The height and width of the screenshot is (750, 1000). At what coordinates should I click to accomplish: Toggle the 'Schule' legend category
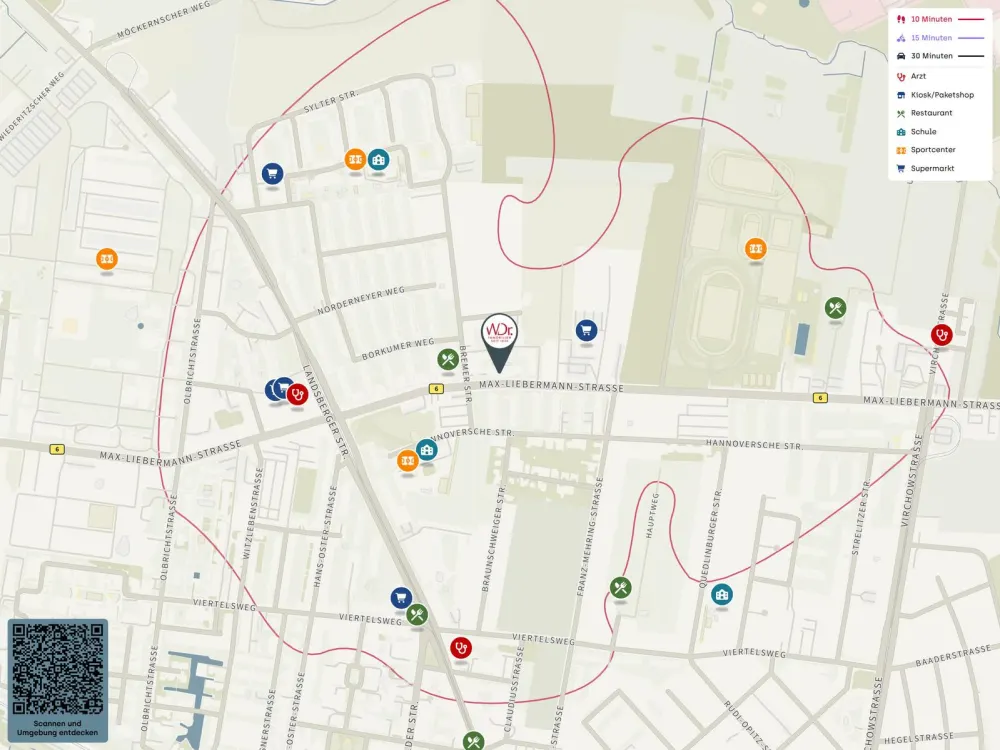pyautogui.click(x=916, y=131)
